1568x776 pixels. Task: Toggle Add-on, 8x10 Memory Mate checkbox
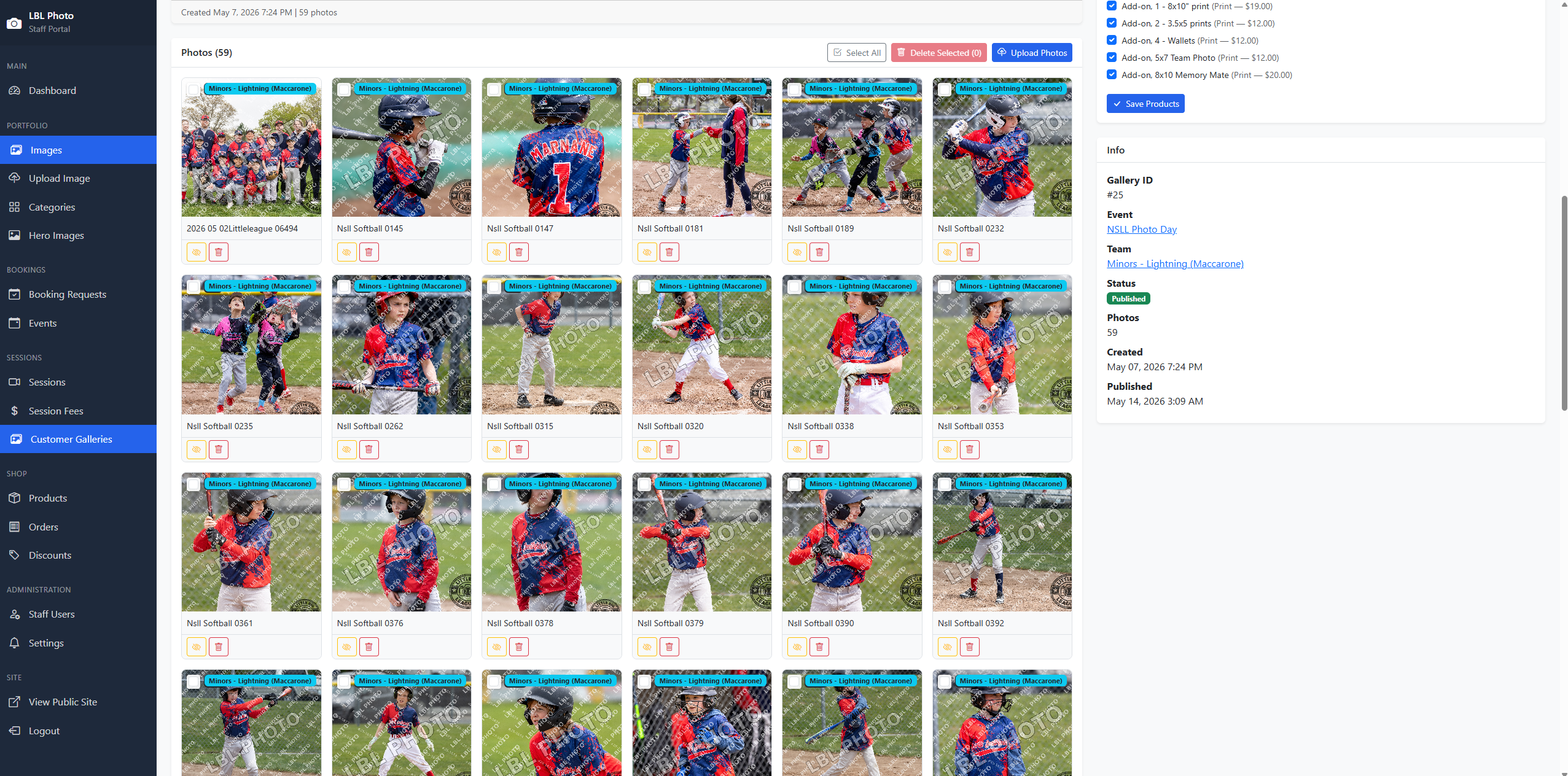click(x=1112, y=75)
